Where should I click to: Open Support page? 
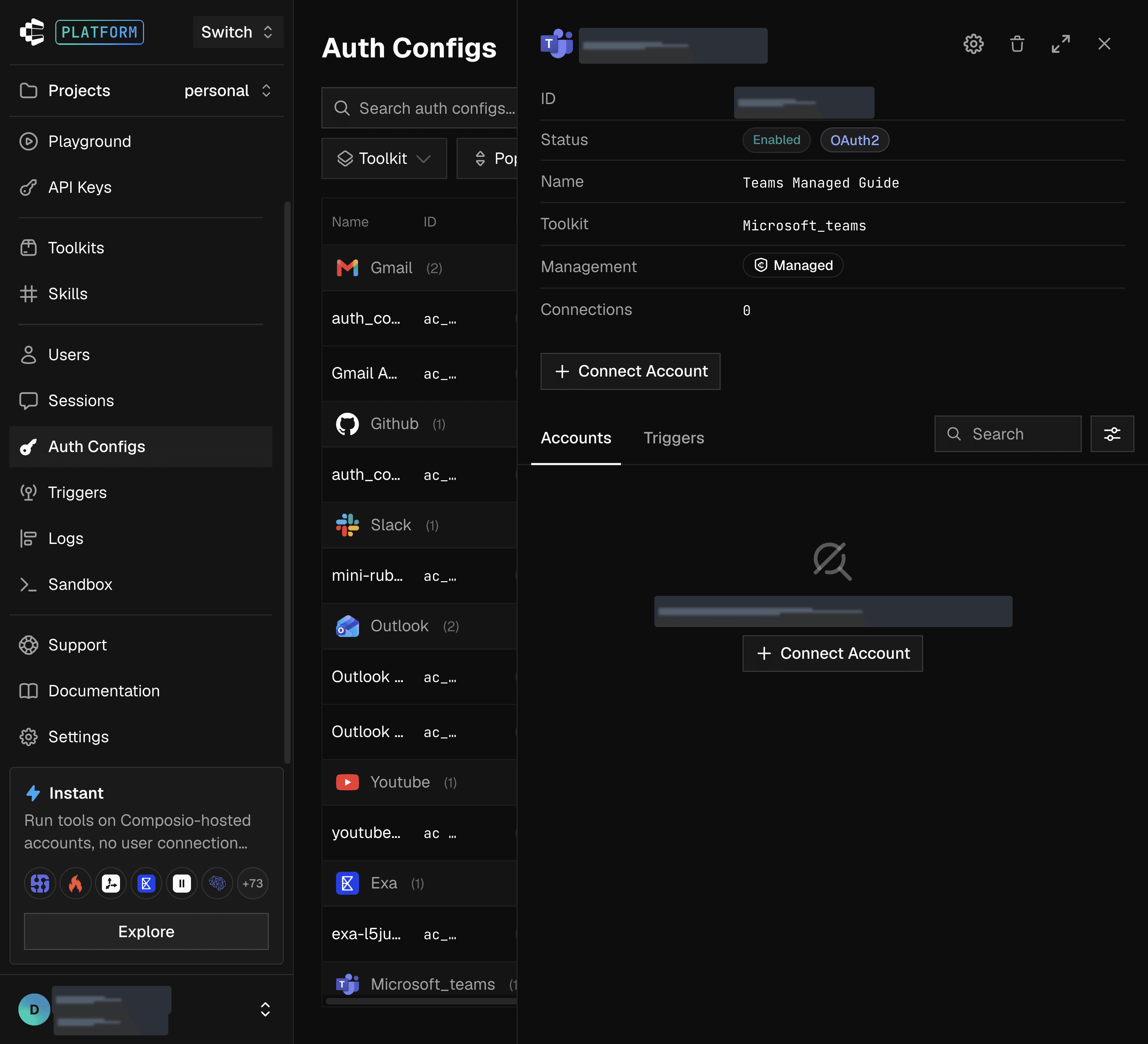[x=141, y=645]
